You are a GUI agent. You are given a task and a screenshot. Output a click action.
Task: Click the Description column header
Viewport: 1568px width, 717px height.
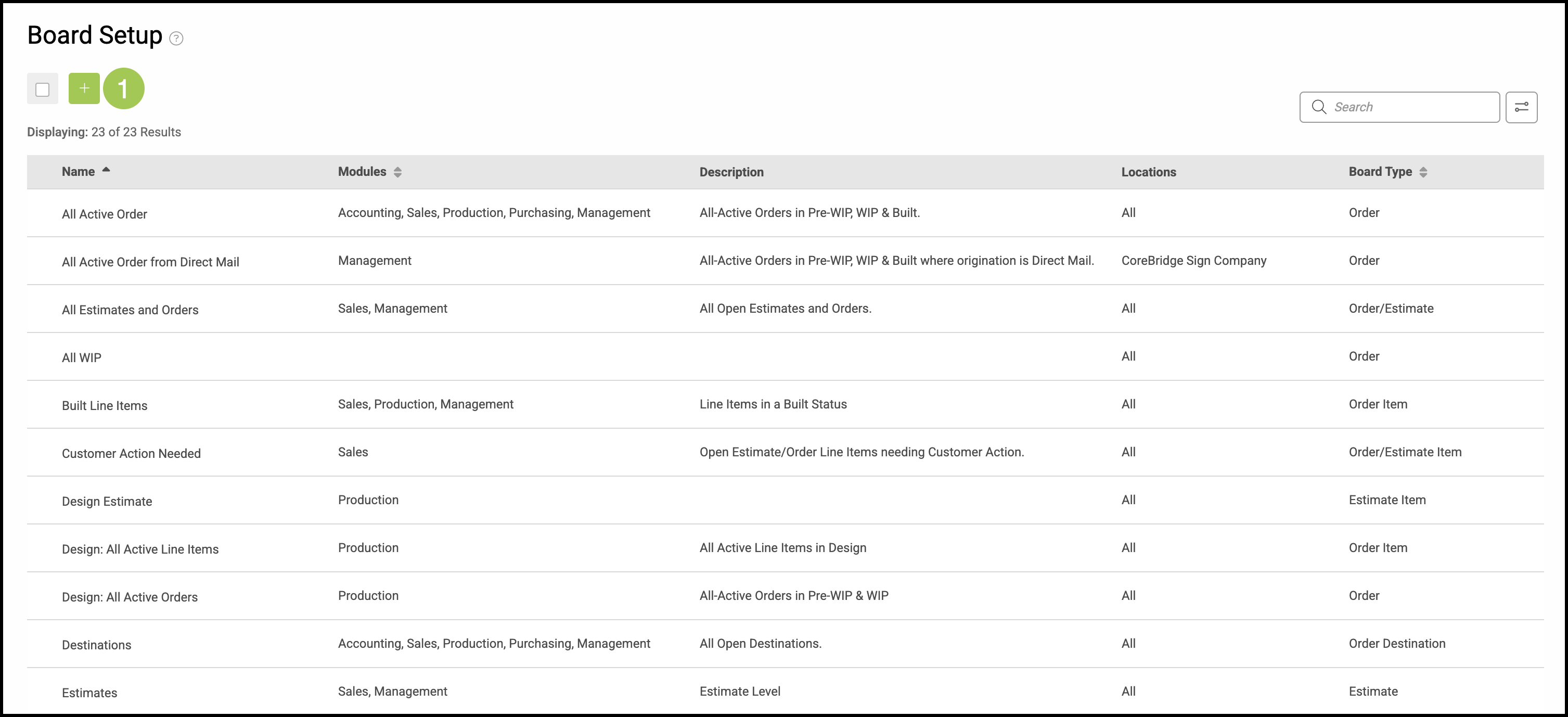[731, 172]
